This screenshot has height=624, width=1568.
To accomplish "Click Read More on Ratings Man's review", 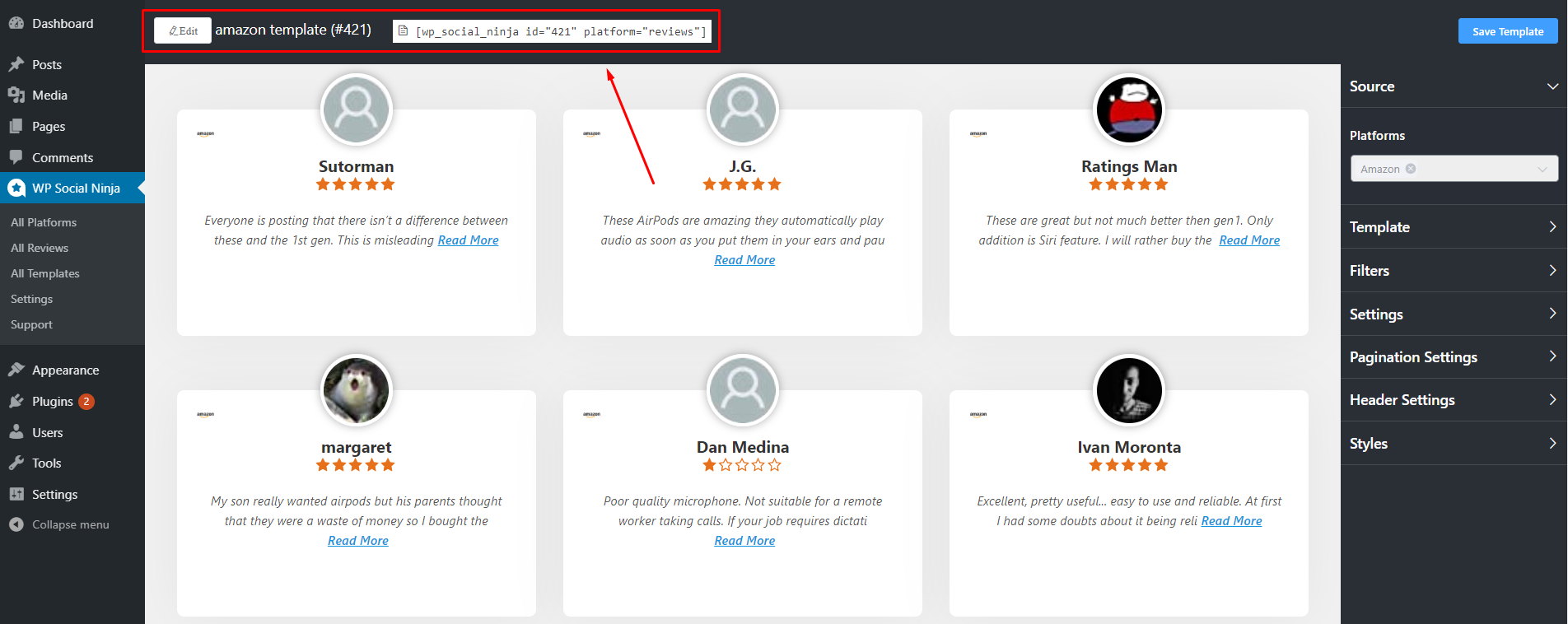I will 1249,240.
